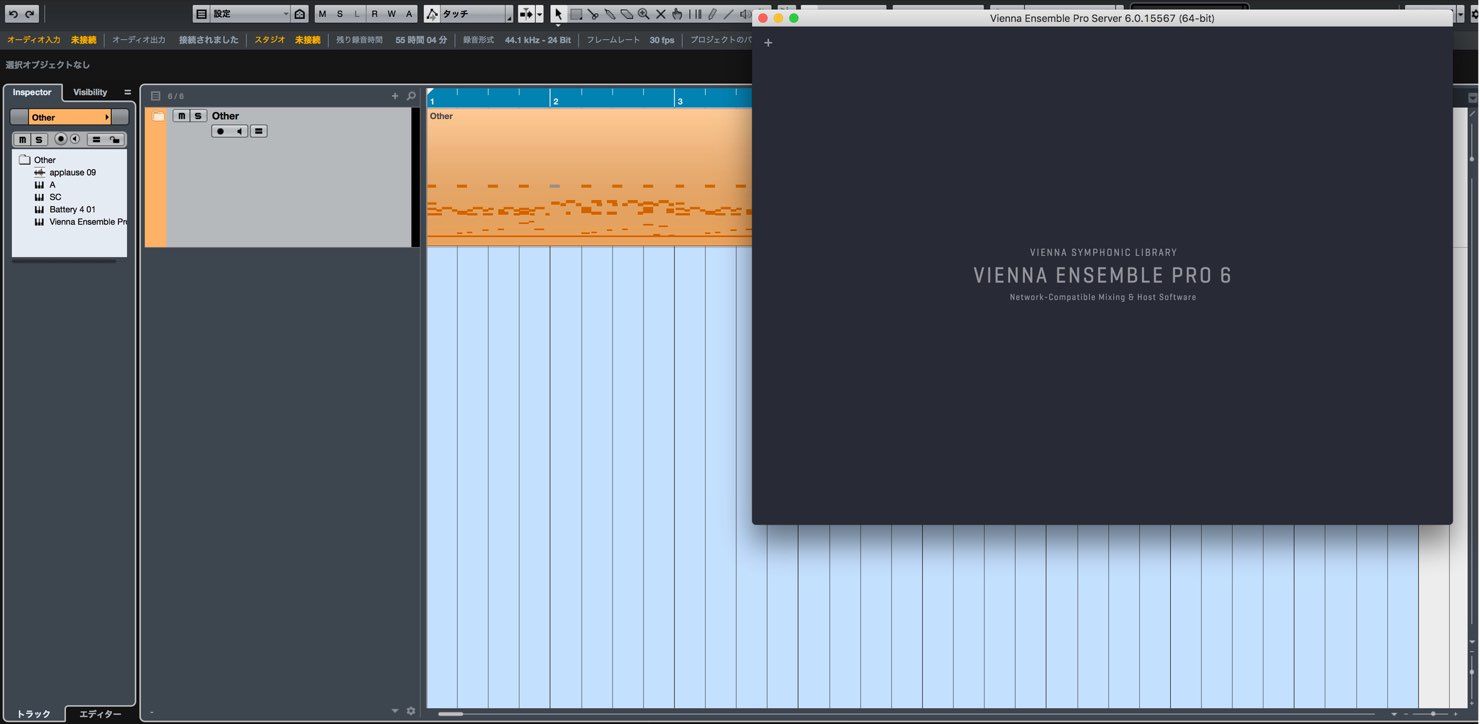Mute Other track in track list
This screenshot has height=724, width=1480.
click(x=181, y=116)
